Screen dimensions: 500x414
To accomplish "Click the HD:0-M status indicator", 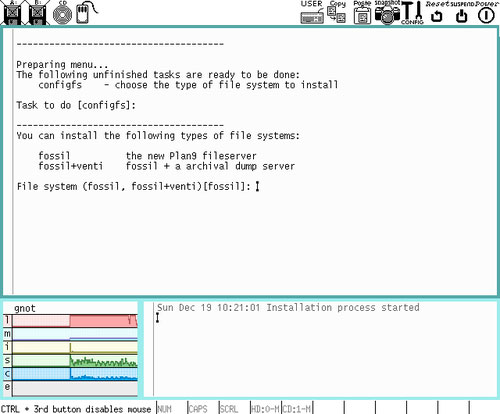I will click(266, 409).
